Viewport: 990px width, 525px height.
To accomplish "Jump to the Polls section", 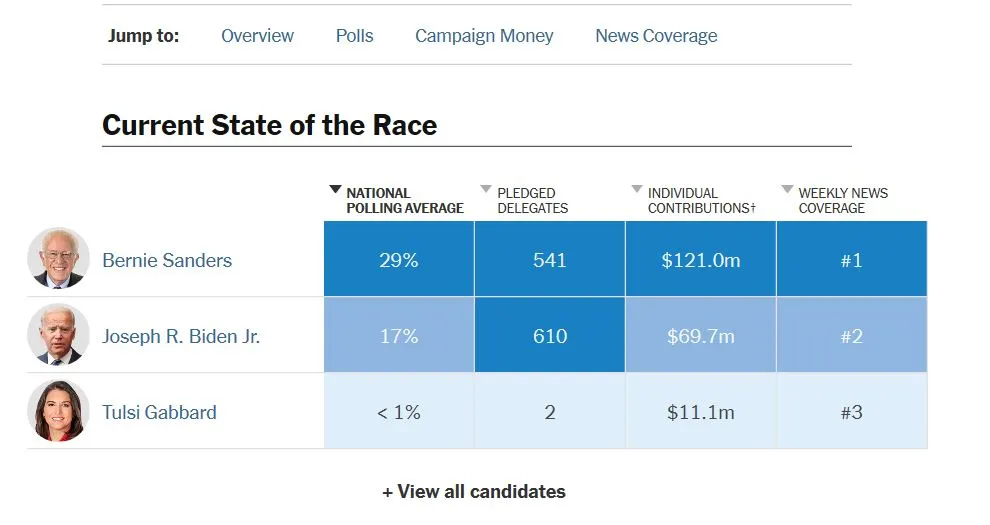I will [354, 36].
